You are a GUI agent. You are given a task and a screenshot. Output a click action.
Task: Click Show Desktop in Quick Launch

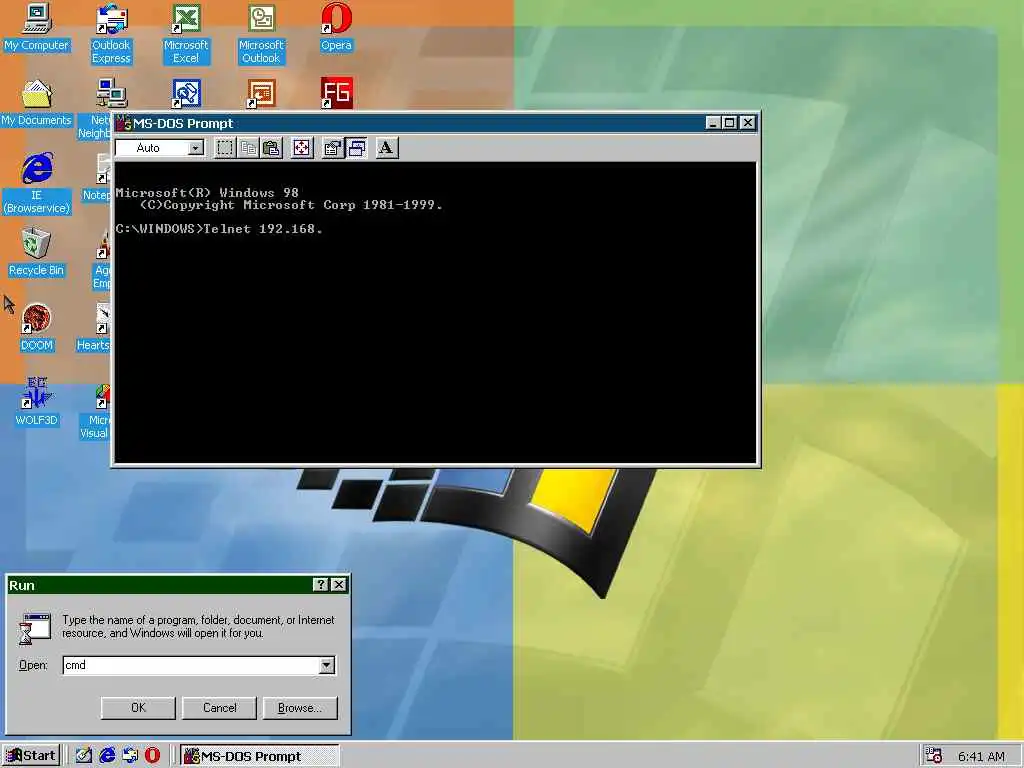tap(84, 756)
